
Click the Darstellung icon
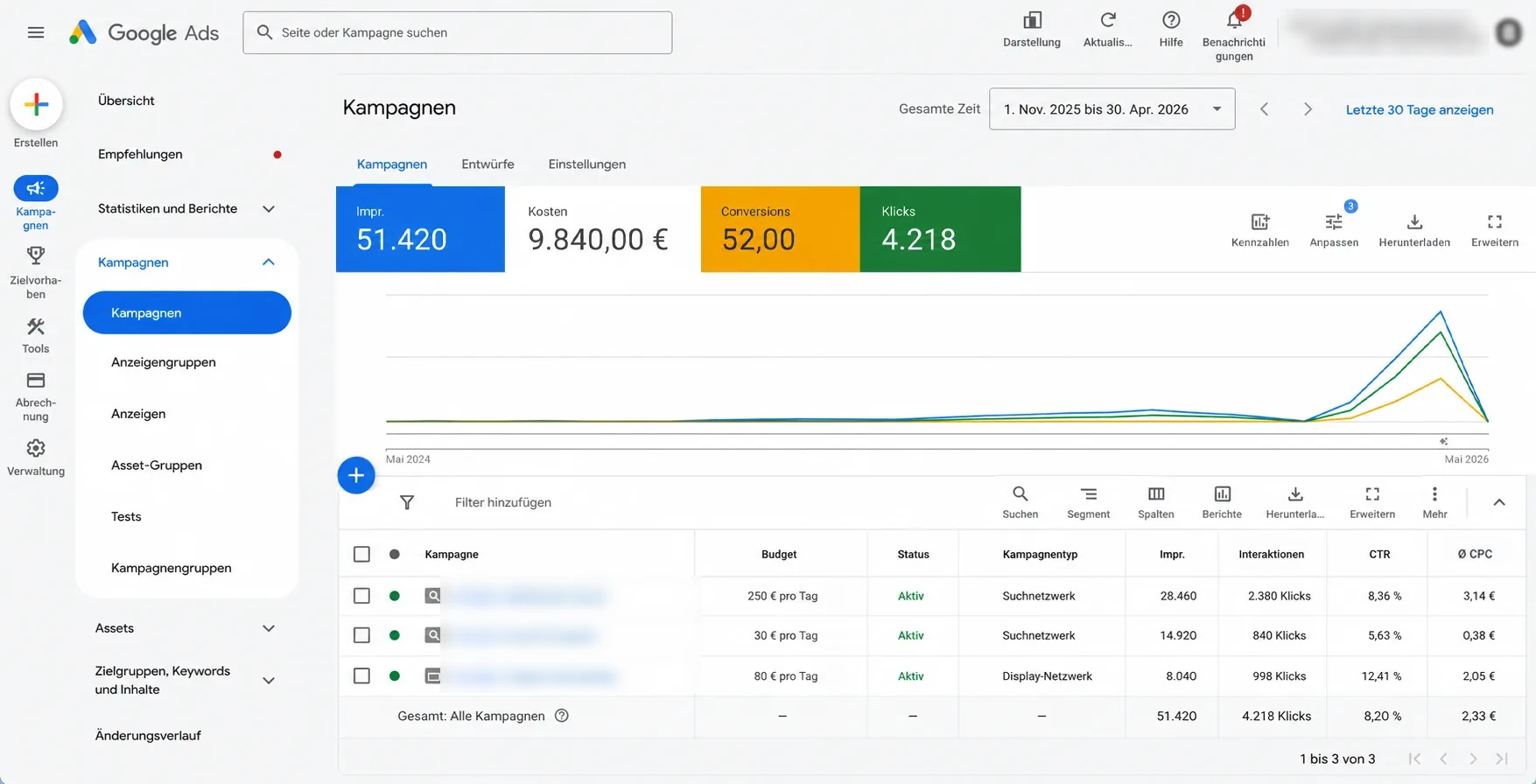tap(1032, 20)
